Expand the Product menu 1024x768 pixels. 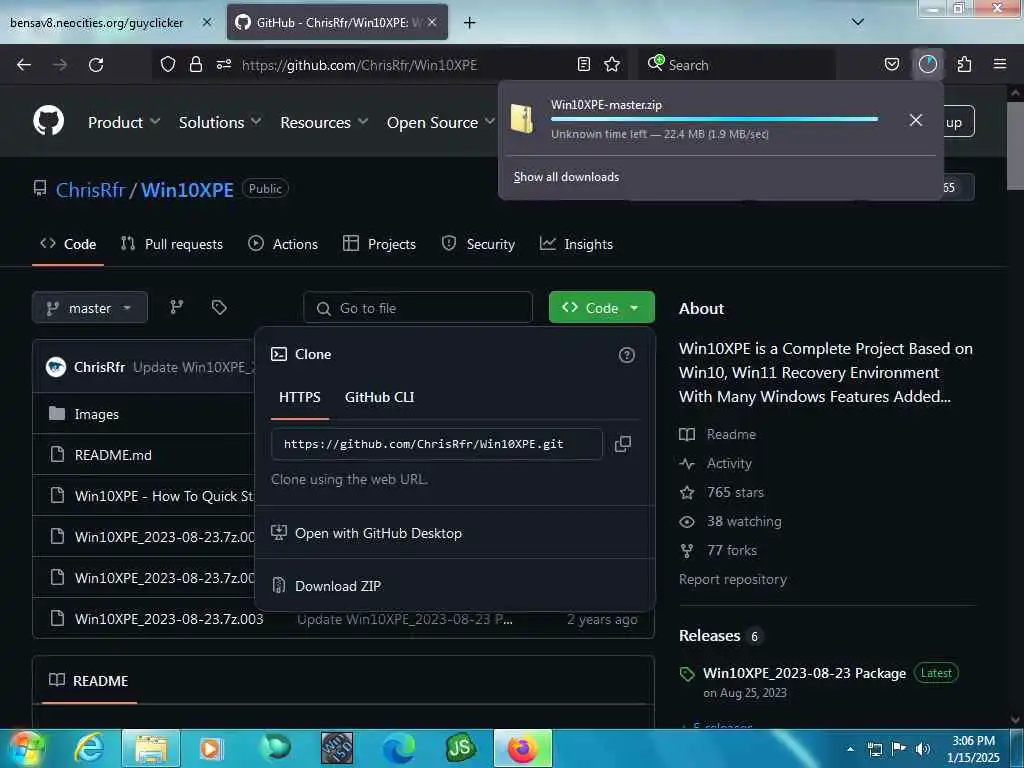(x=124, y=122)
